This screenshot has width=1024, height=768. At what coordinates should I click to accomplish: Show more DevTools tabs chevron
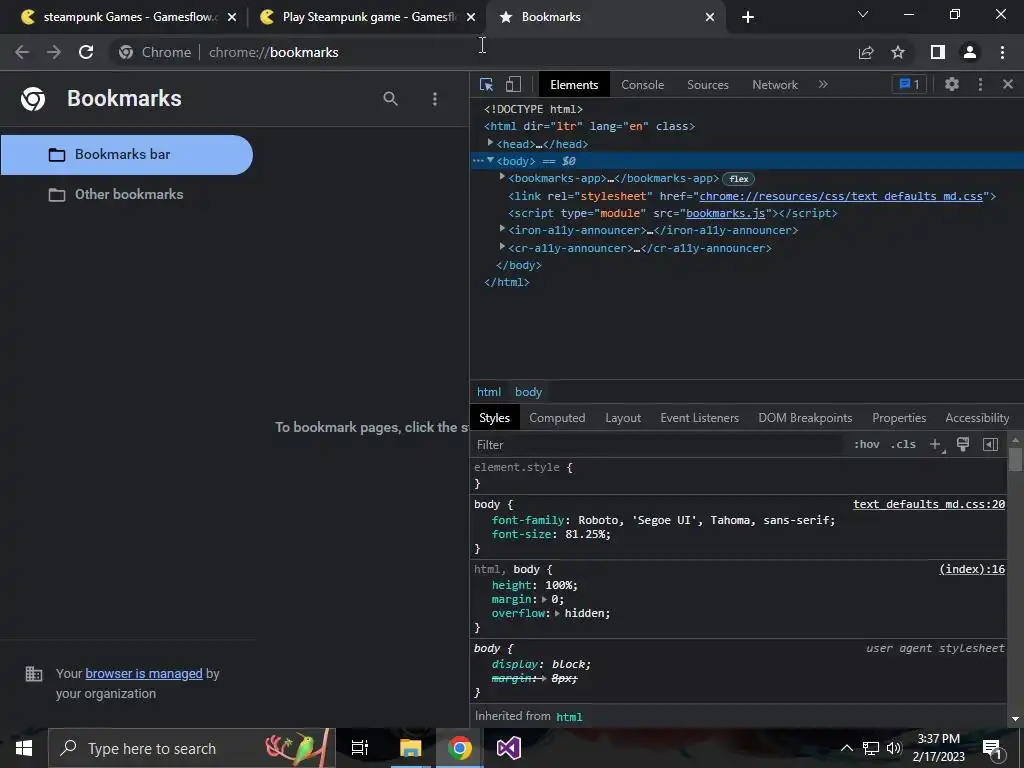[x=823, y=84]
